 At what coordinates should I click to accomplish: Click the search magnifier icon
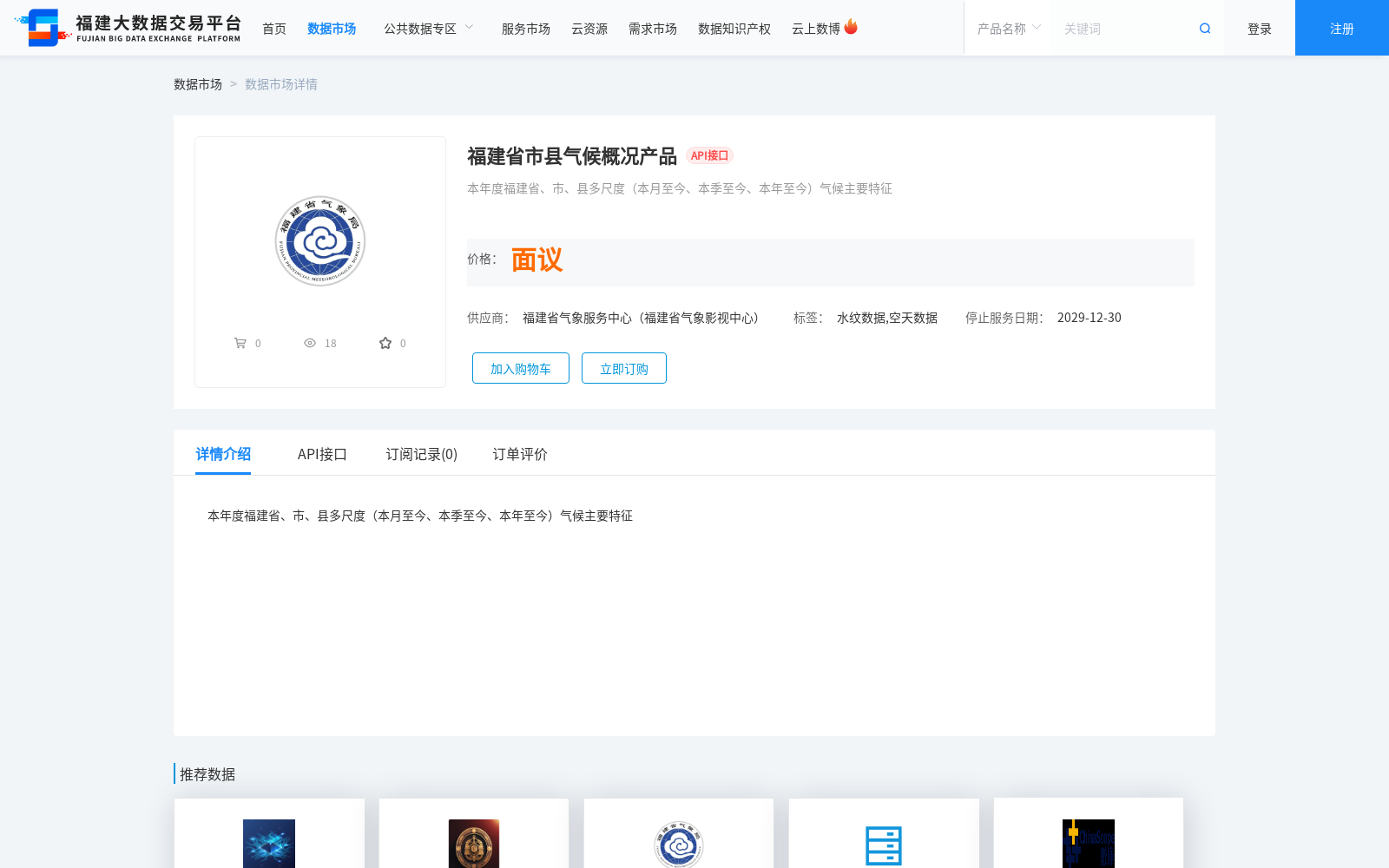point(1204,28)
